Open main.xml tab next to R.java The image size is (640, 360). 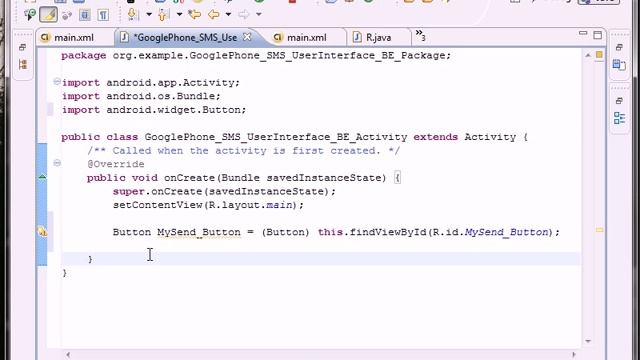point(307,38)
